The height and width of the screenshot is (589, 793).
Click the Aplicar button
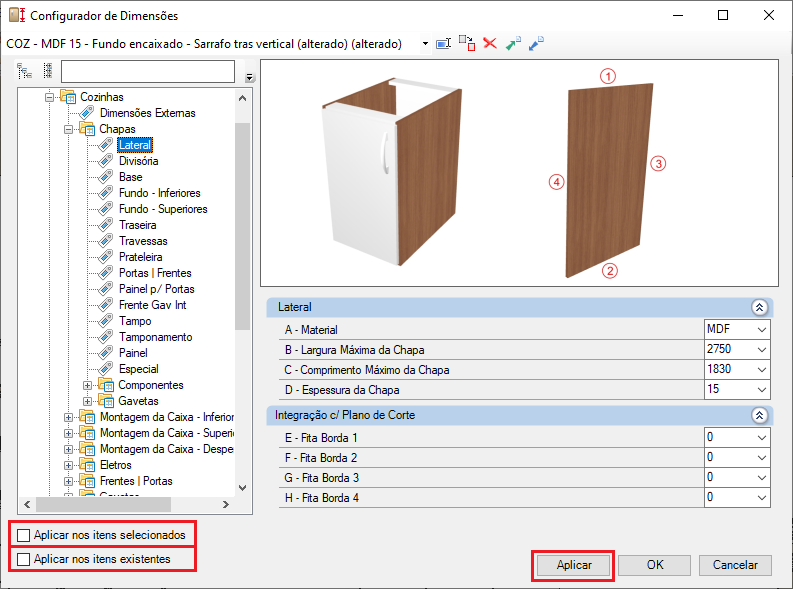pyautogui.click(x=574, y=565)
